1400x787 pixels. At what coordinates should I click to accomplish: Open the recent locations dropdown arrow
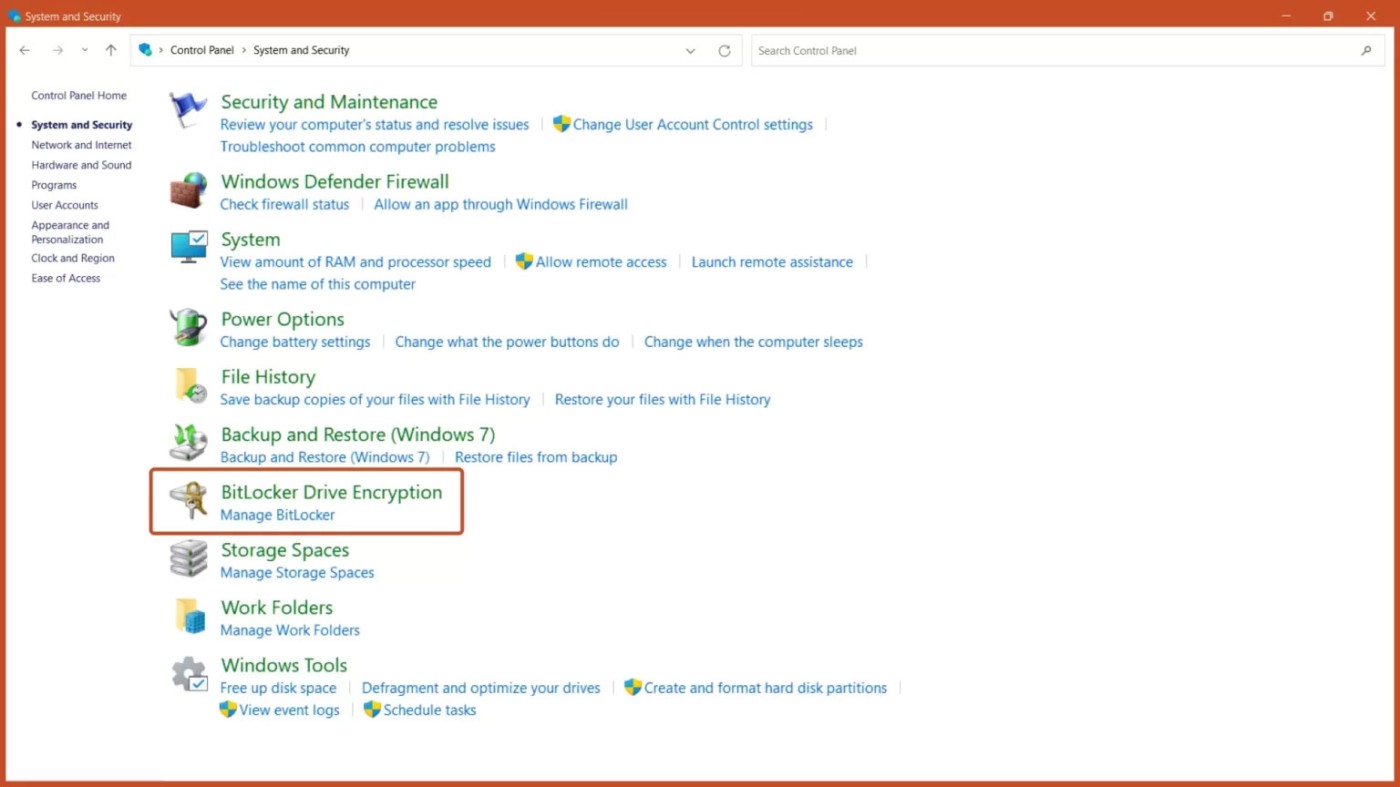[84, 50]
